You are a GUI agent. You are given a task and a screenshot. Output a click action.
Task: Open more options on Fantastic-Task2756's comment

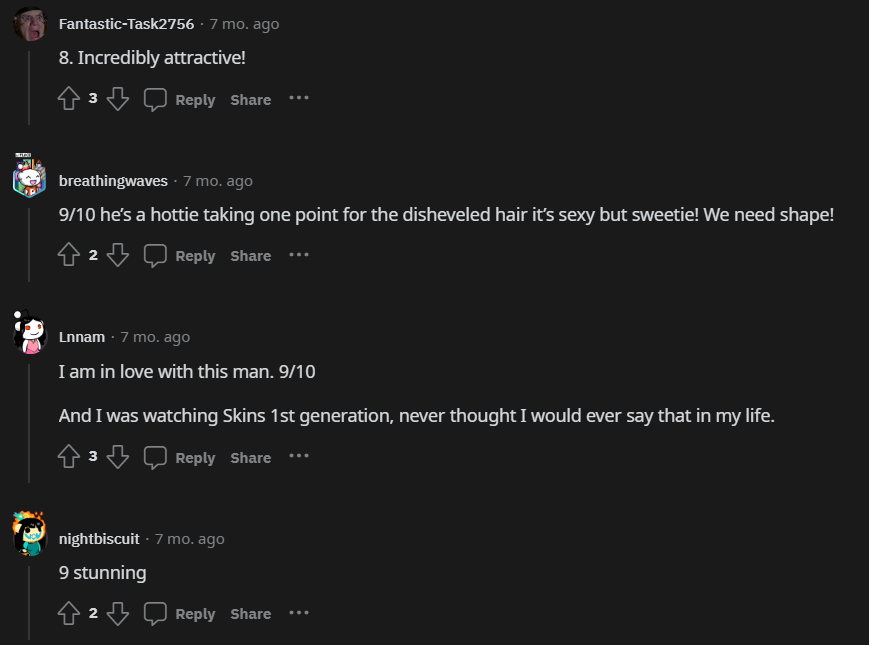pyautogui.click(x=299, y=98)
